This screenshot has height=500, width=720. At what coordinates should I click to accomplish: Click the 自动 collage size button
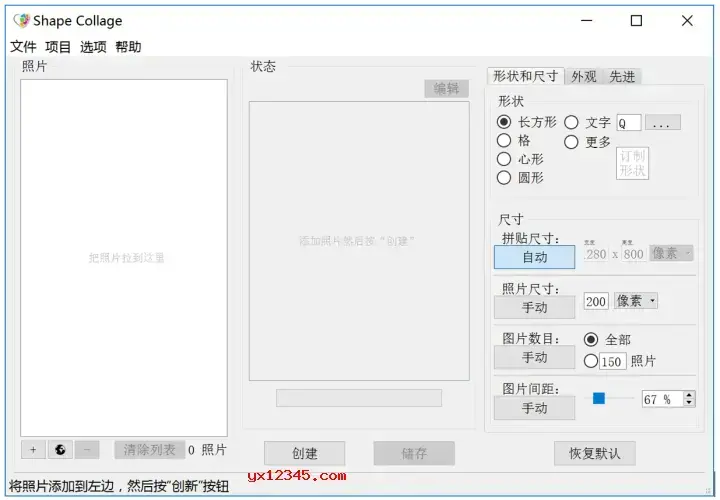534,257
